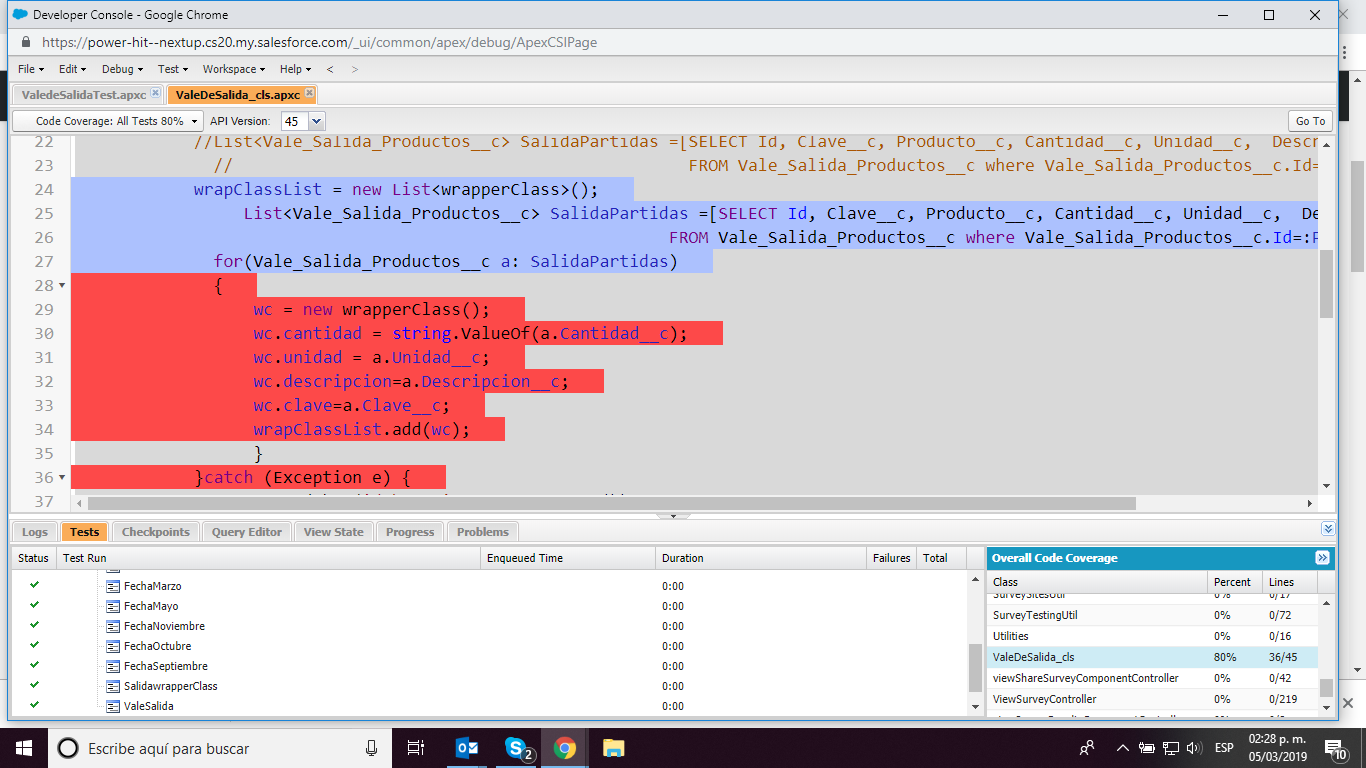Screen dimensions: 1366x768
Task: Collapse the Overall Code Coverage panel
Action: point(1322,558)
